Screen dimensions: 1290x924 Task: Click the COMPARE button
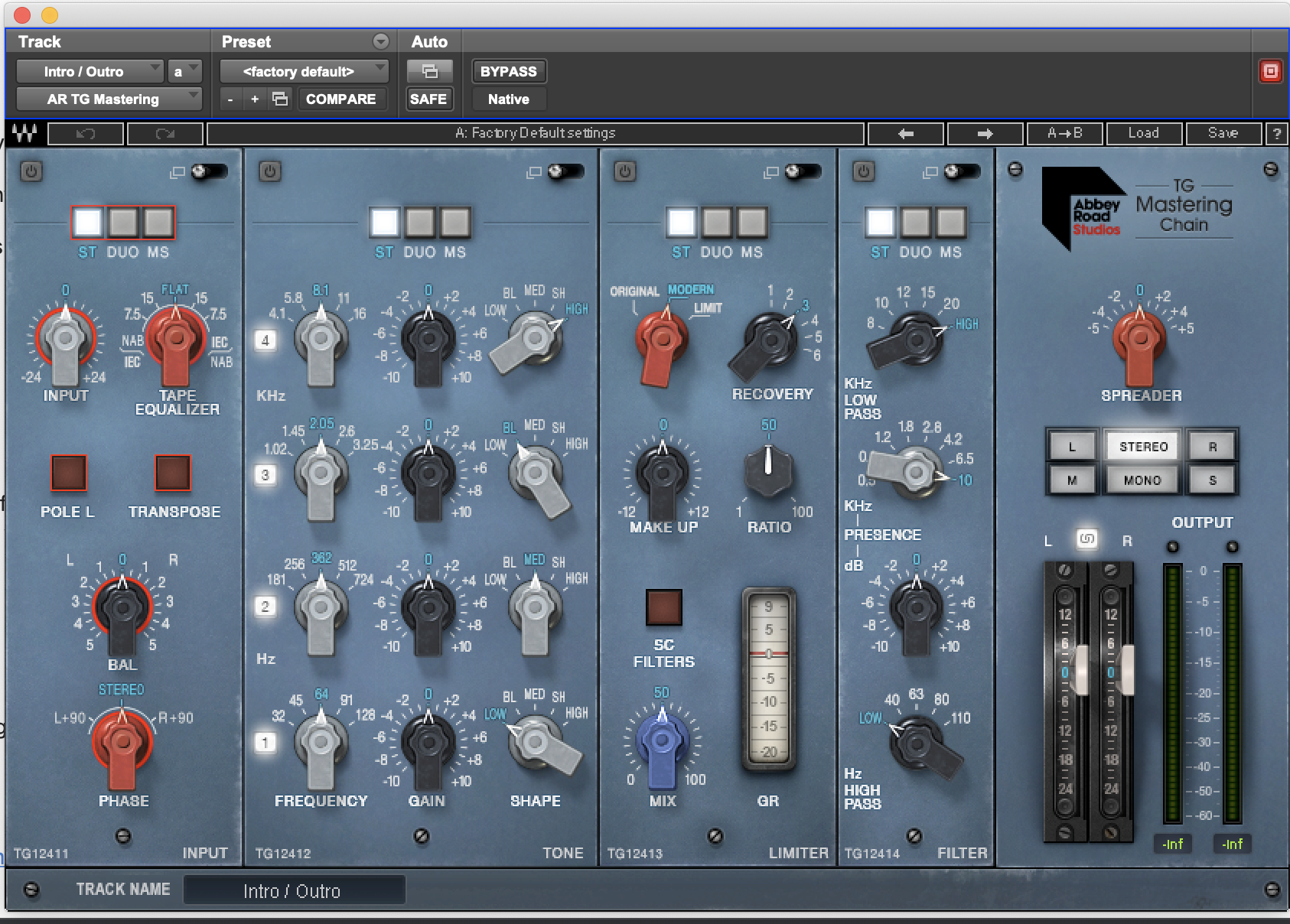(340, 99)
